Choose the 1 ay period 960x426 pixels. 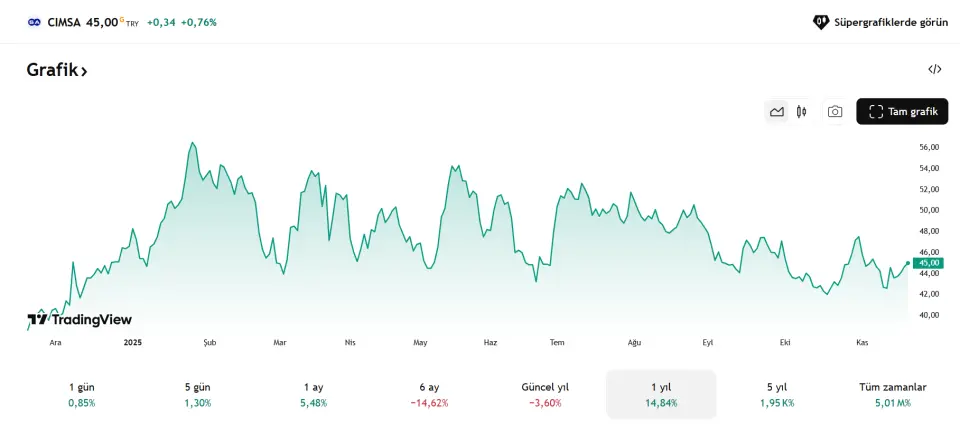[314, 394]
